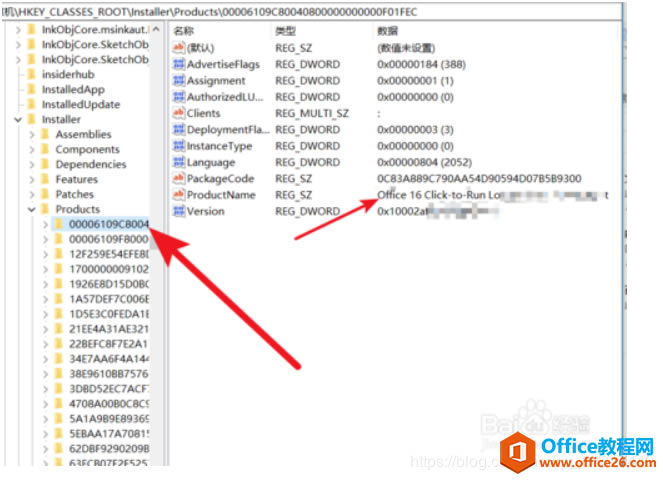Click the Installer folder icon

pos(31,119)
